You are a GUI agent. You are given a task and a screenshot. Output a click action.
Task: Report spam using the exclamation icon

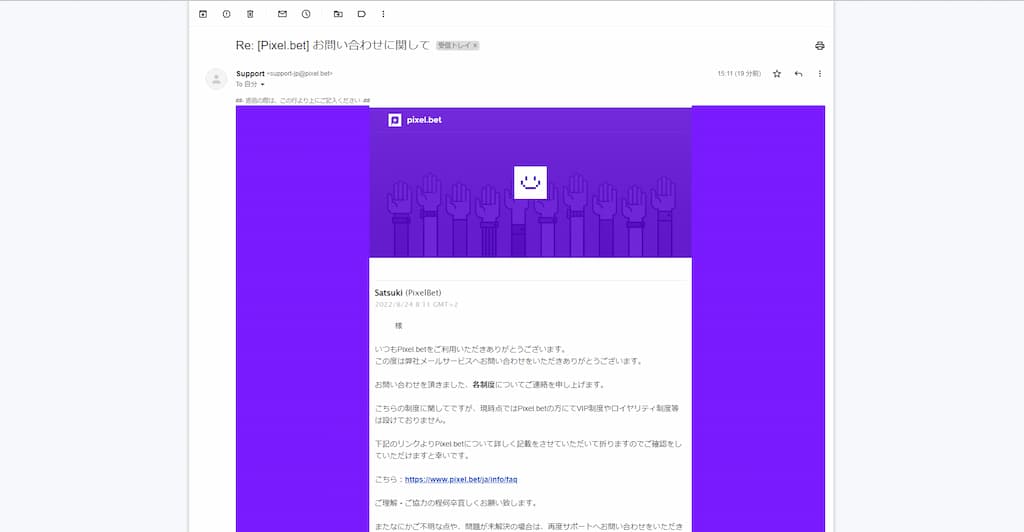(x=227, y=14)
